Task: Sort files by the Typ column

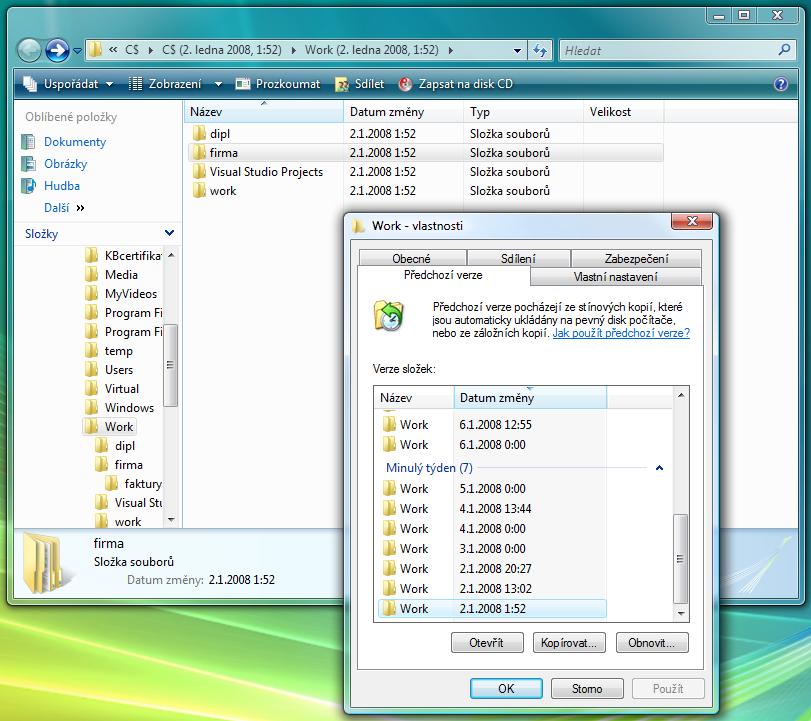Action: [523, 112]
